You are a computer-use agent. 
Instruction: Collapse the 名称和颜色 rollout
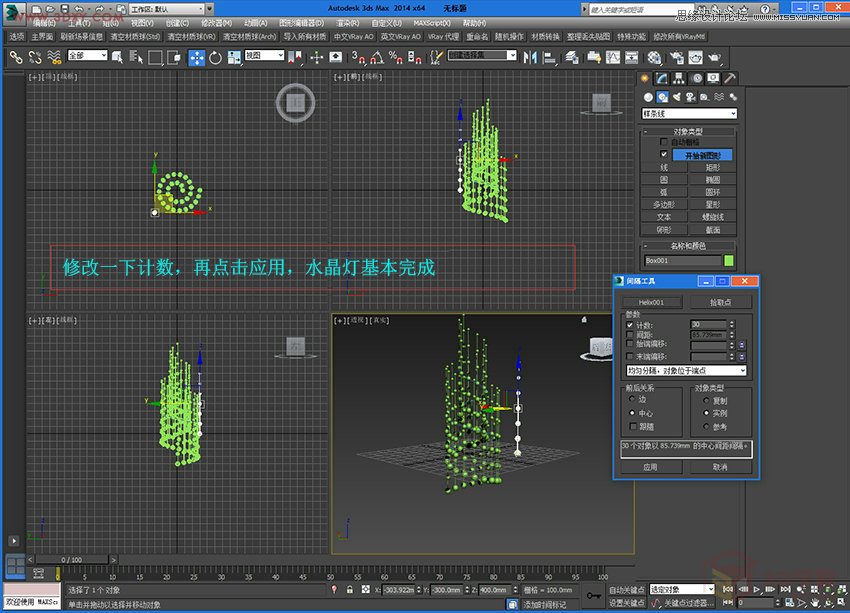click(688, 246)
